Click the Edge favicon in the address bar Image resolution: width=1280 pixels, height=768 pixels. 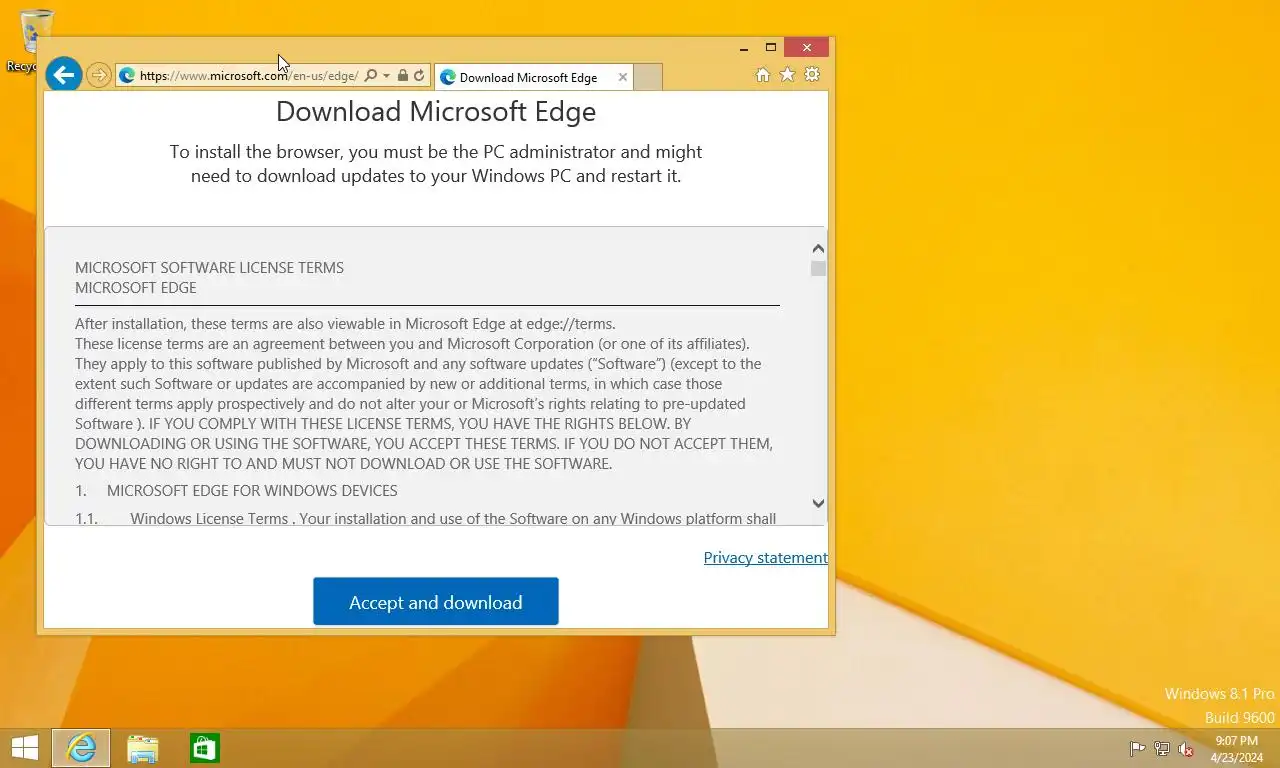[x=127, y=76]
